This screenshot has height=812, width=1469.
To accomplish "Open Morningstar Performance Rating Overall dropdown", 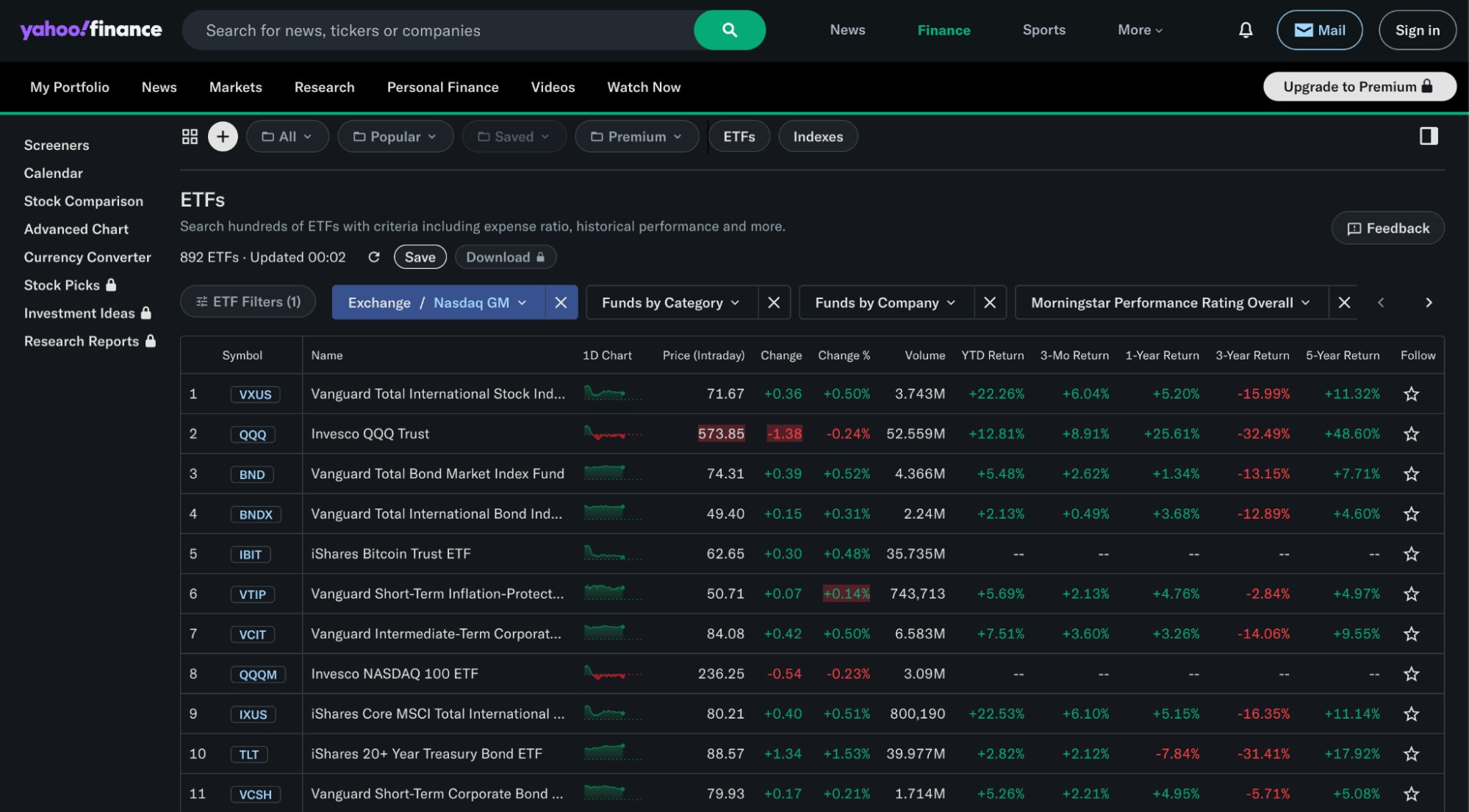I will click(1171, 303).
